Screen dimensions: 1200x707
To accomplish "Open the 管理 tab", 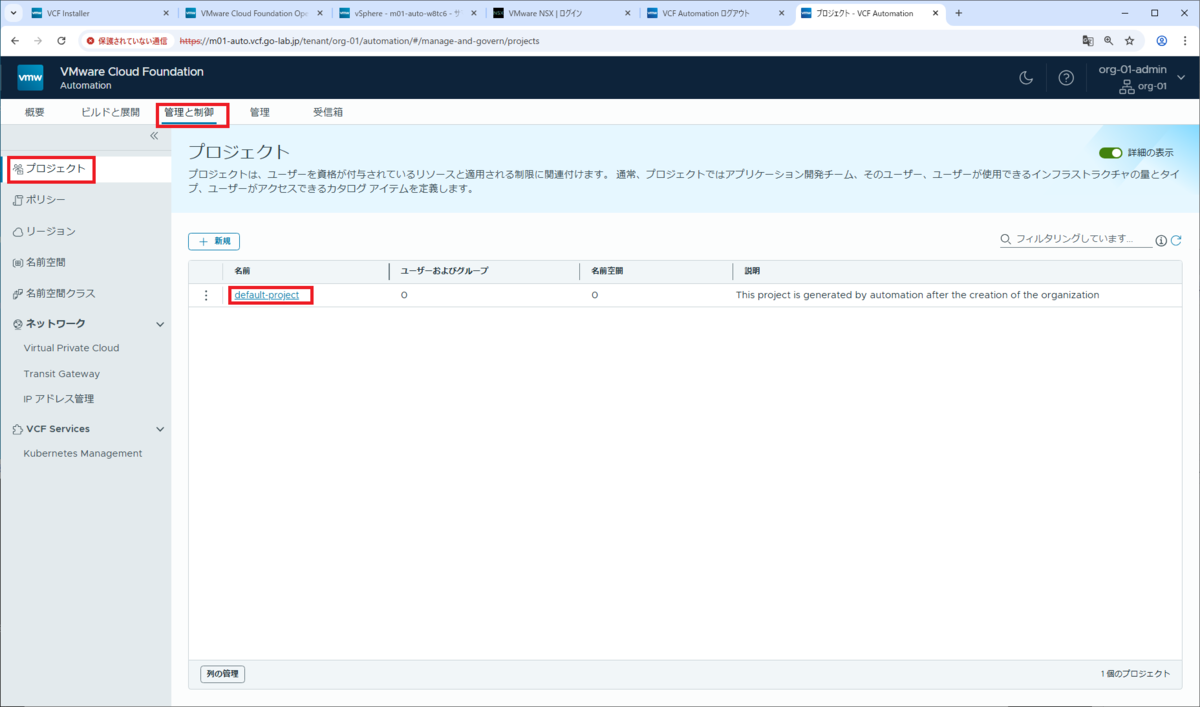I will tap(260, 112).
